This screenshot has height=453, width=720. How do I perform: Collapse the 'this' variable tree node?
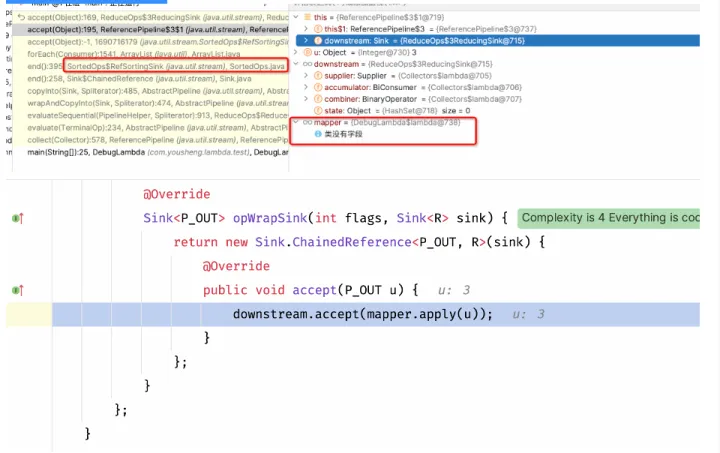click(x=295, y=17)
